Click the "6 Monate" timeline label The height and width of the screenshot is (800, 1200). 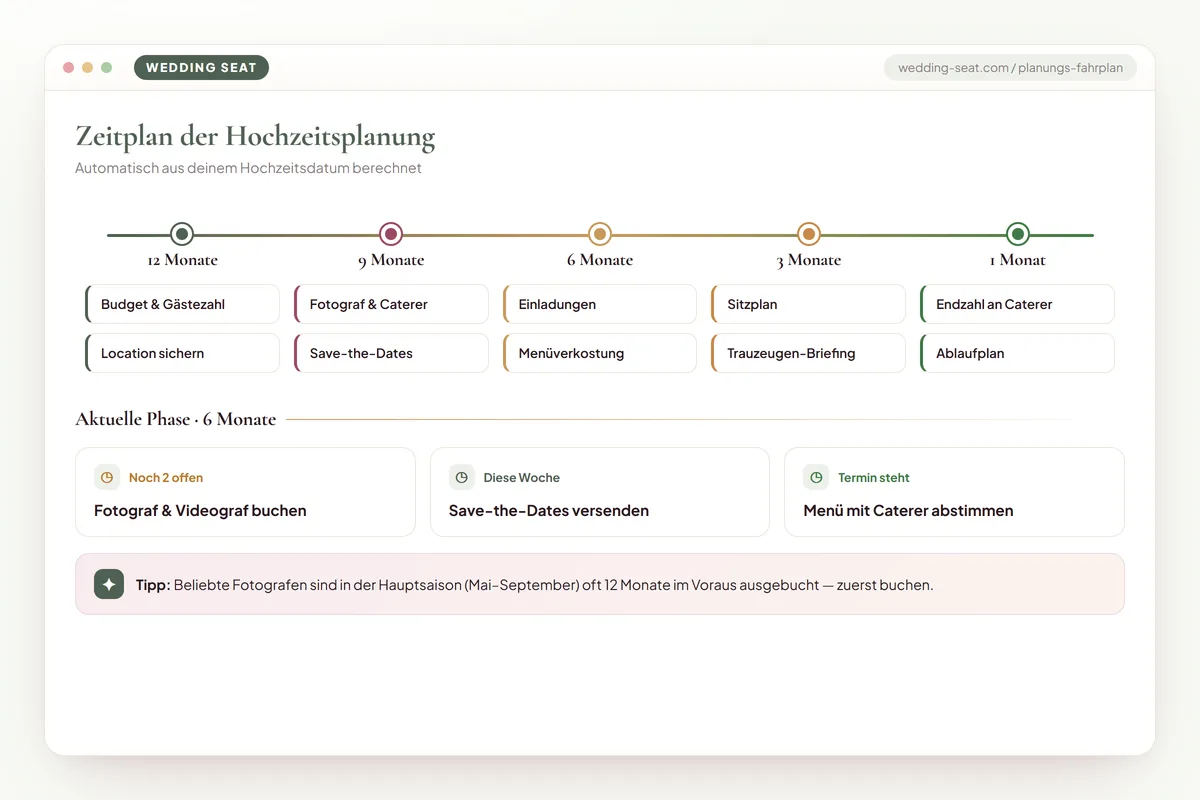click(600, 260)
